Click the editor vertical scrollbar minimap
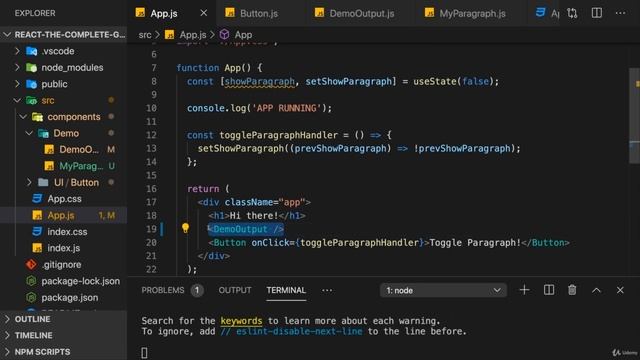The height and width of the screenshot is (360, 640). pyautogui.click(x=634, y=116)
